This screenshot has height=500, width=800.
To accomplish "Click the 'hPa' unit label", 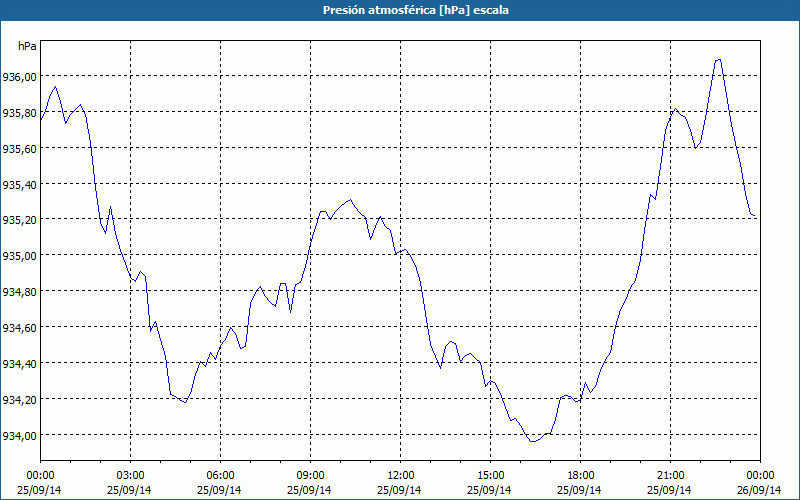I will click(28, 46).
